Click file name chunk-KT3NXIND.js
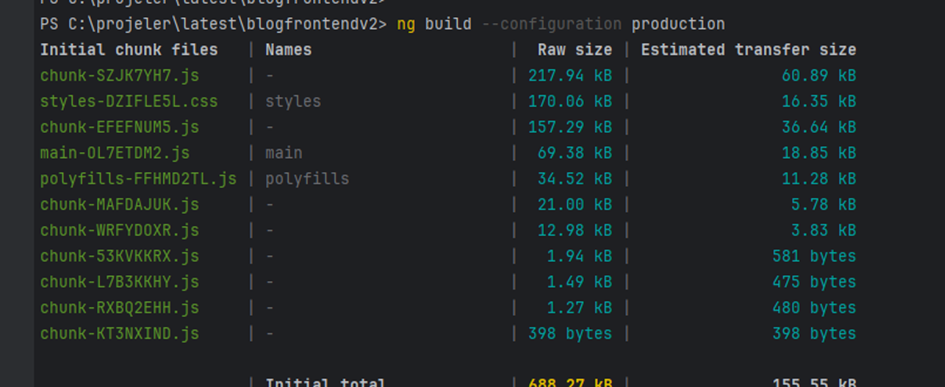945x387 pixels. (119, 334)
